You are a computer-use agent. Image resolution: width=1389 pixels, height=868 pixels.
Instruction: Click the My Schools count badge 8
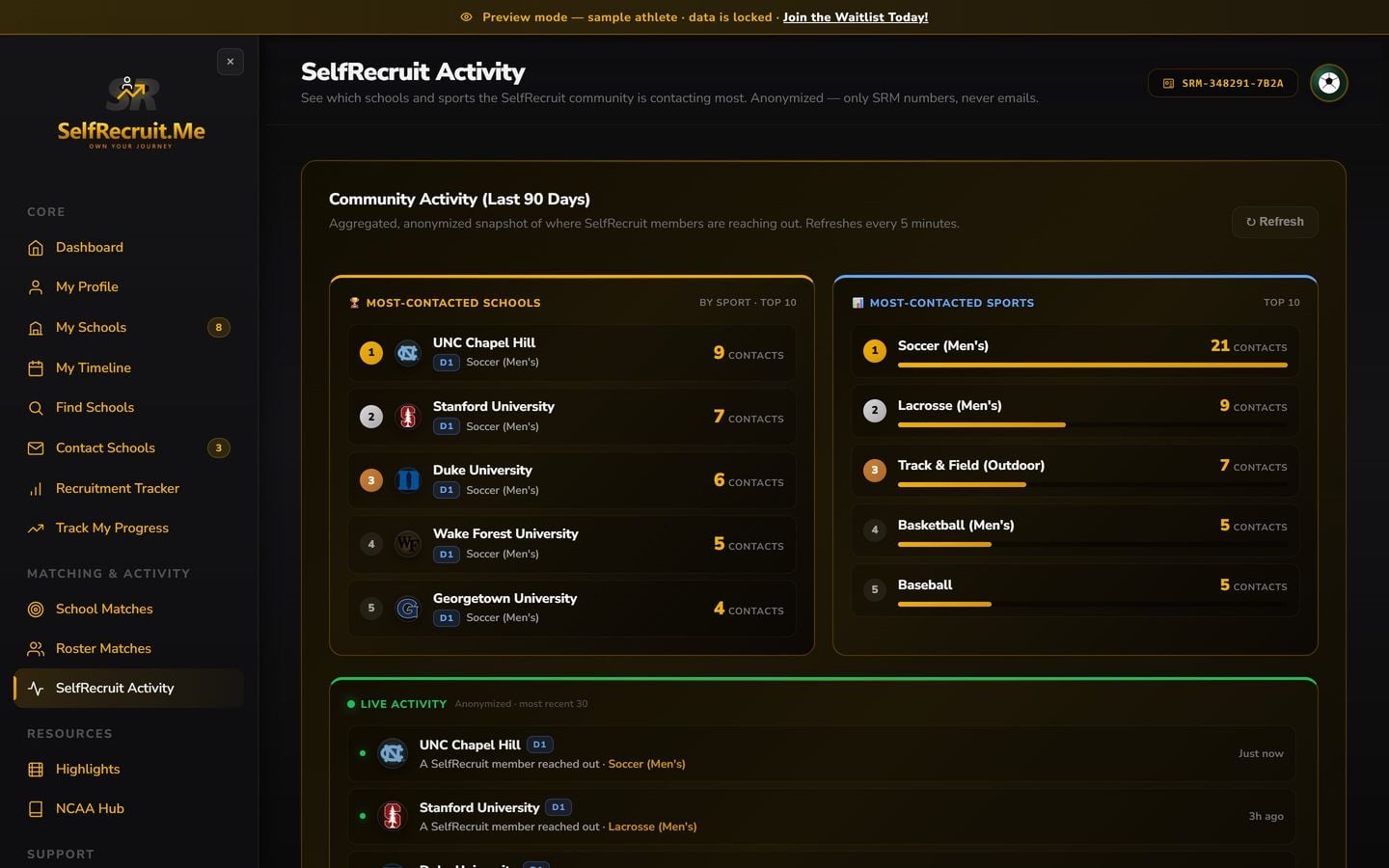pos(219,328)
